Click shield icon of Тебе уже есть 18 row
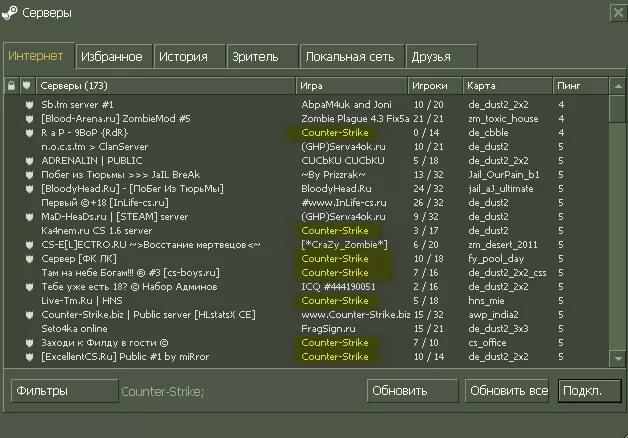The width and height of the screenshot is (628, 438). (29, 287)
